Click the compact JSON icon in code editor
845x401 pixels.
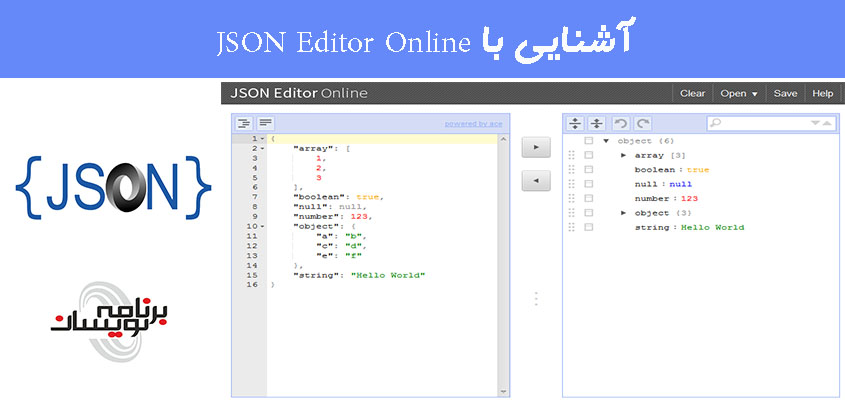[266, 123]
